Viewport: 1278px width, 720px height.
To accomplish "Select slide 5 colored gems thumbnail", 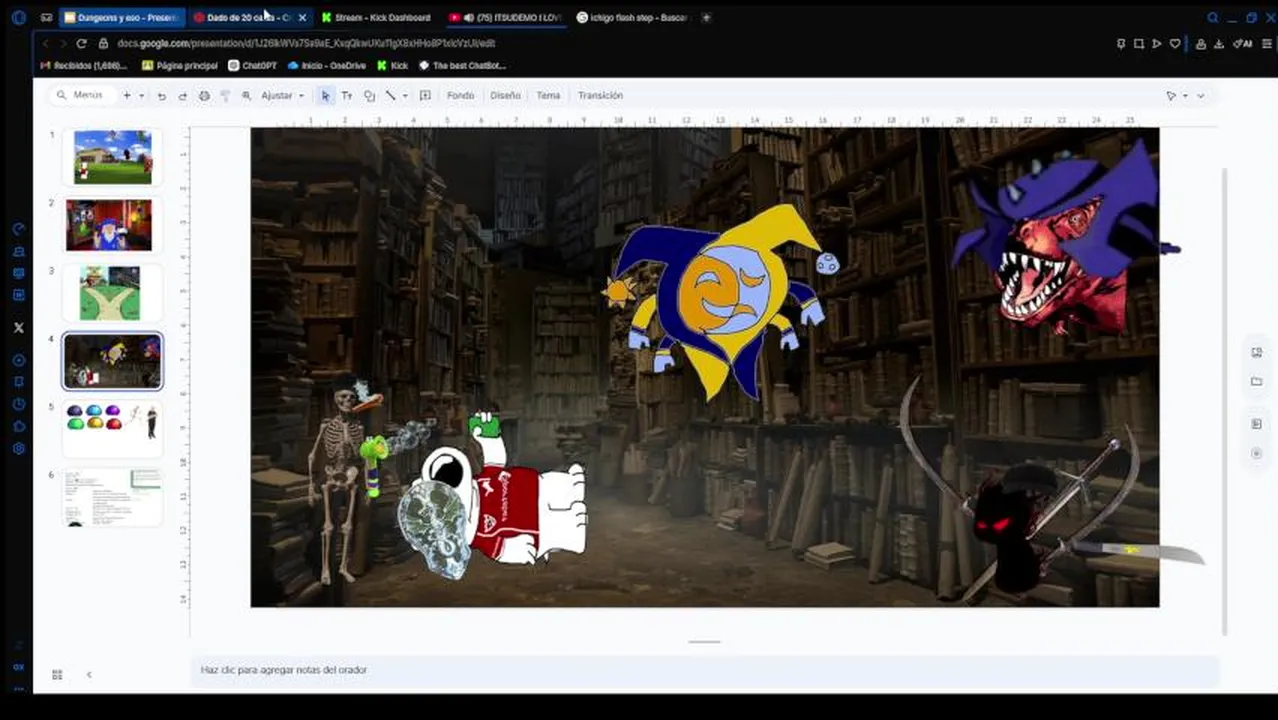I will click(113, 428).
